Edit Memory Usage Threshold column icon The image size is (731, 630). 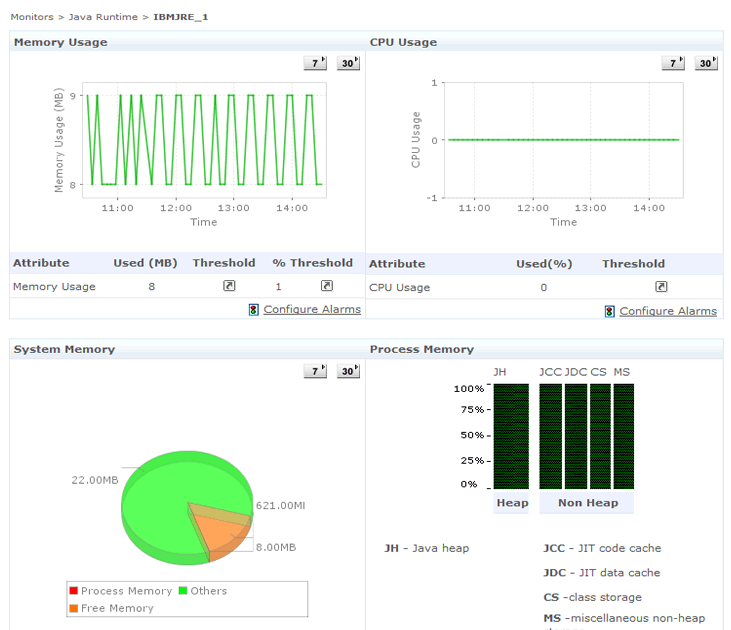(229, 286)
